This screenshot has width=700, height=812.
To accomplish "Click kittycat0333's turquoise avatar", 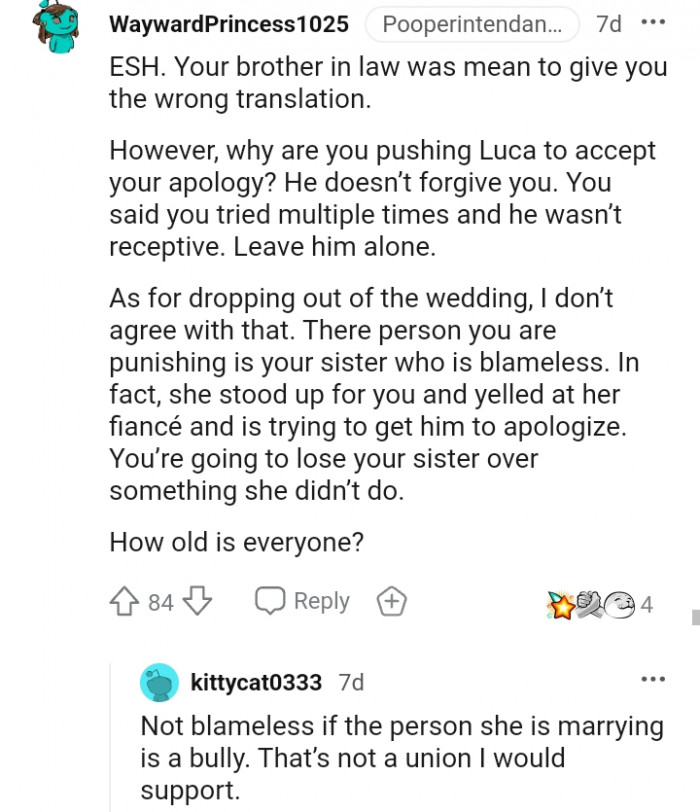I will (x=160, y=682).
